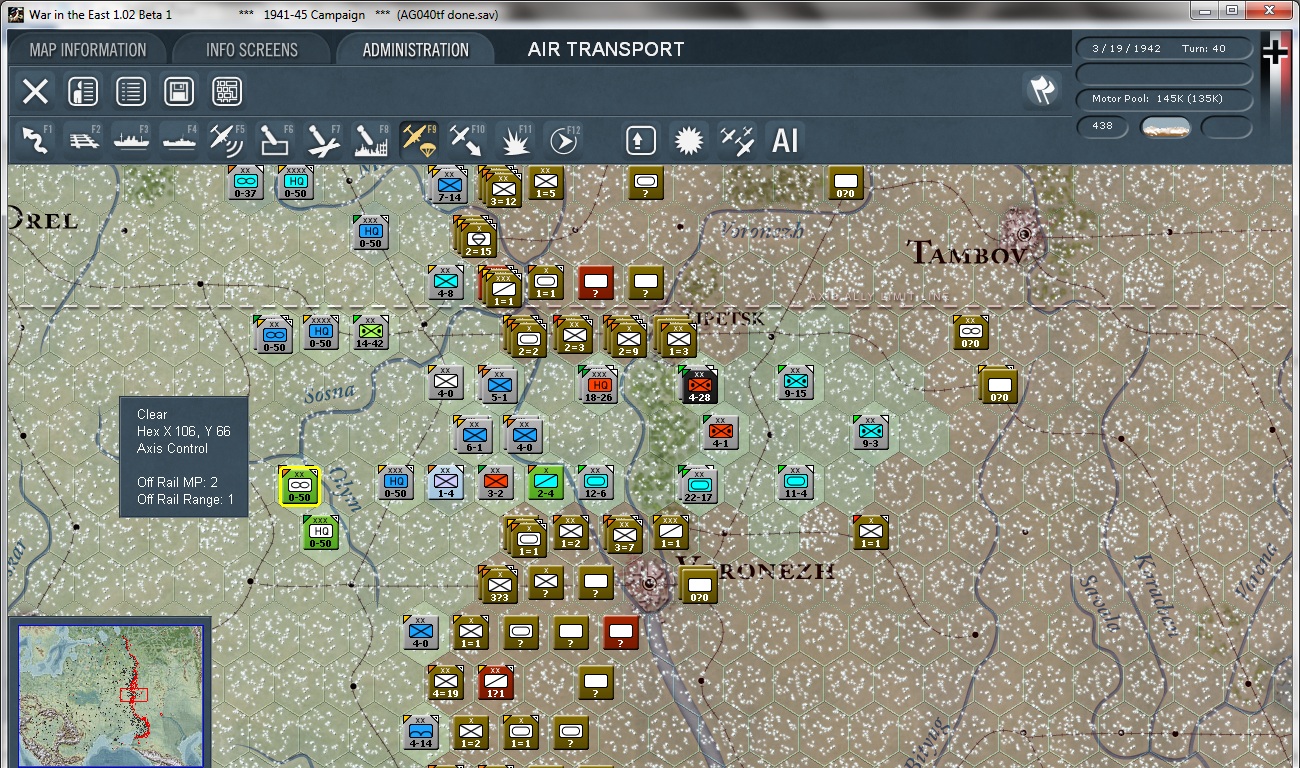This screenshot has width=1300, height=768.
Task: Select the yellow-highlighted 0-50 unit
Action: (299, 485)
